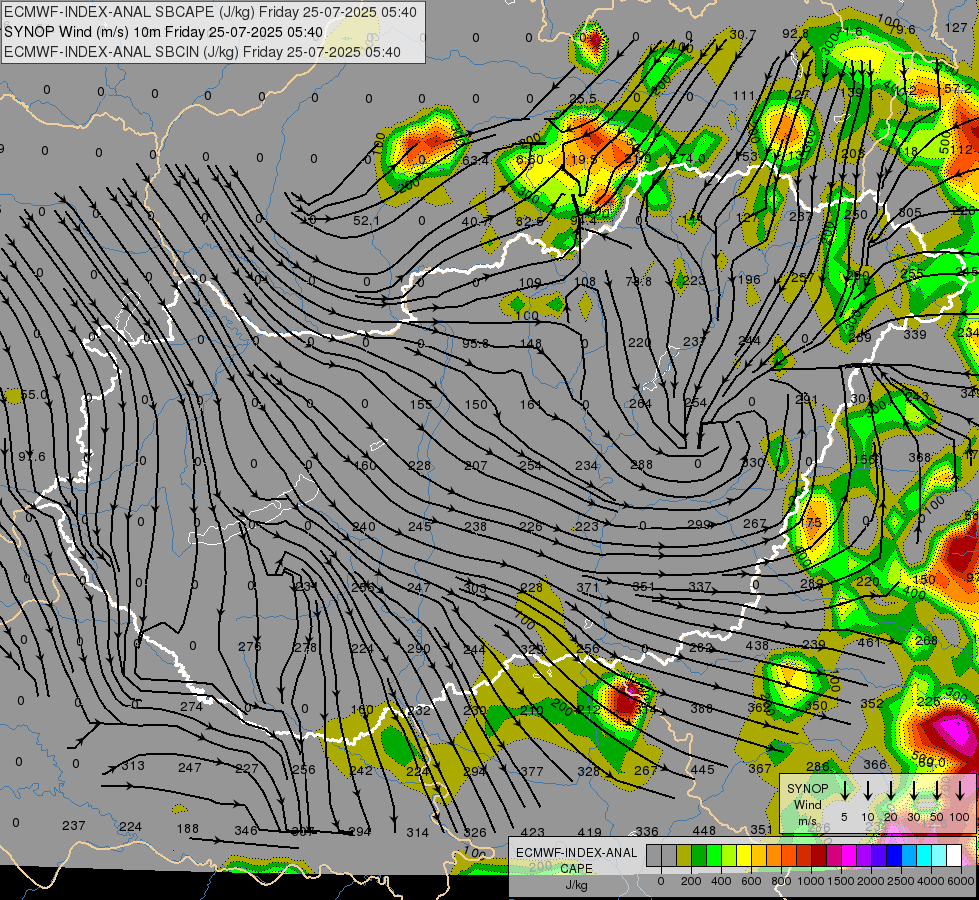Pick the olive 100–200 CAPE legend swatch
The width and height of the screenshot is (979, 900).
pyautogui.click(x=684, y=855)
